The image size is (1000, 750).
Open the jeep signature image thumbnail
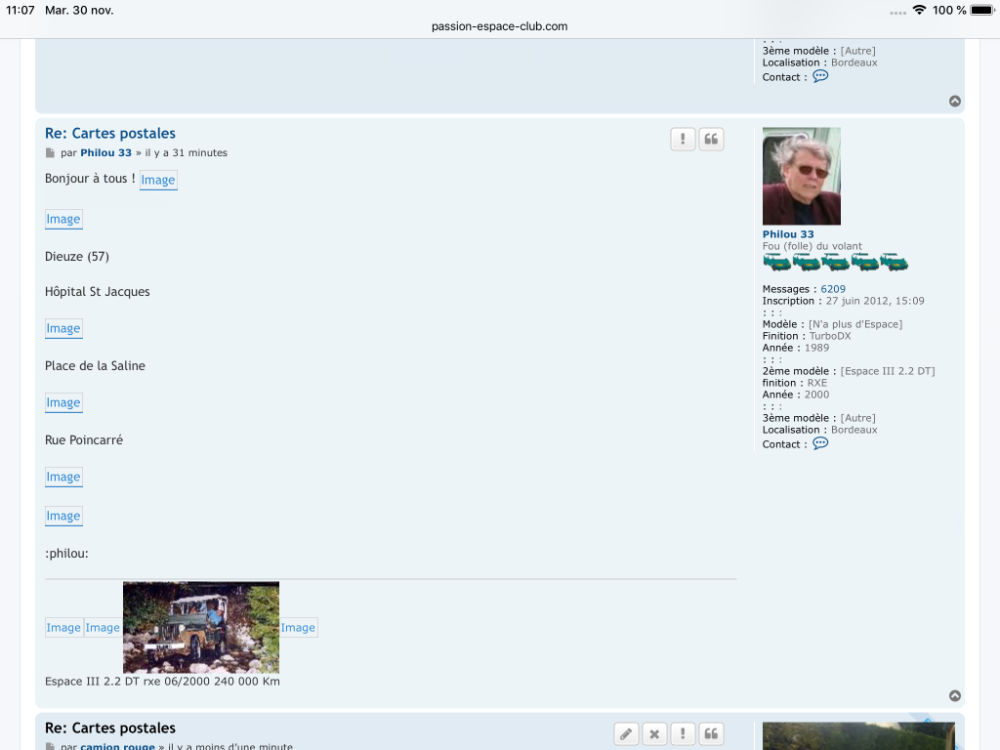click(201, 627)
